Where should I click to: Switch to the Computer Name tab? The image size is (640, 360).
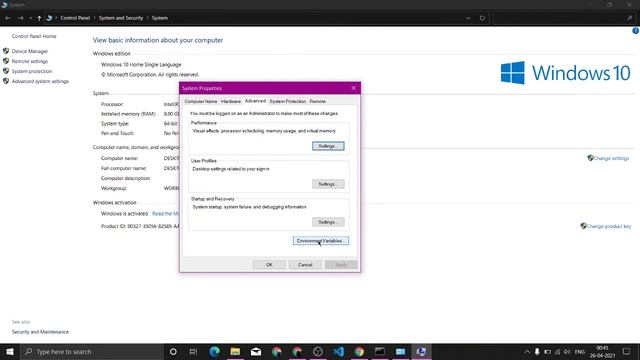pyautogui.click(x=201, y=101)
